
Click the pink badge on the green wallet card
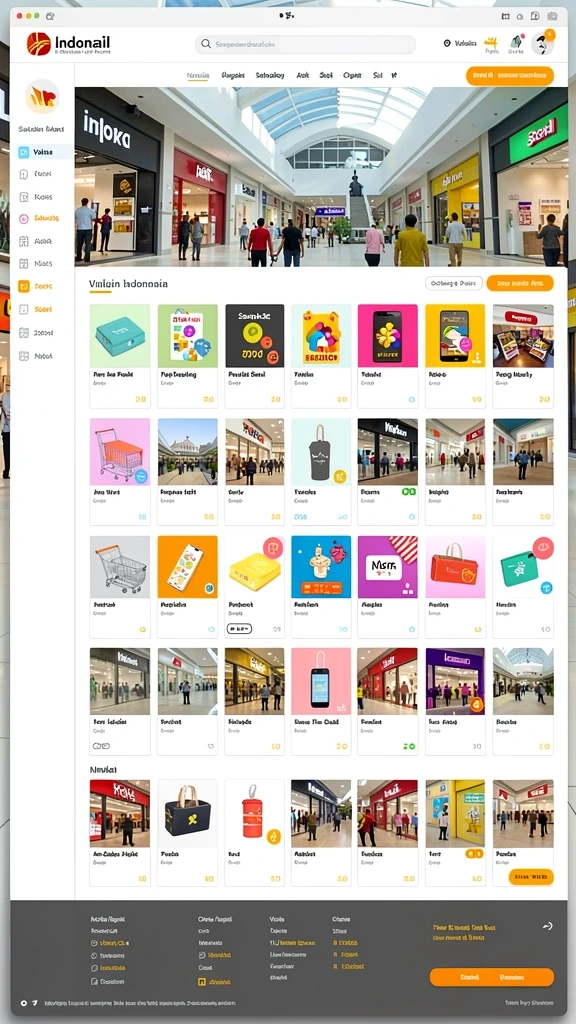pyautogui.click(x=543, y=548)
